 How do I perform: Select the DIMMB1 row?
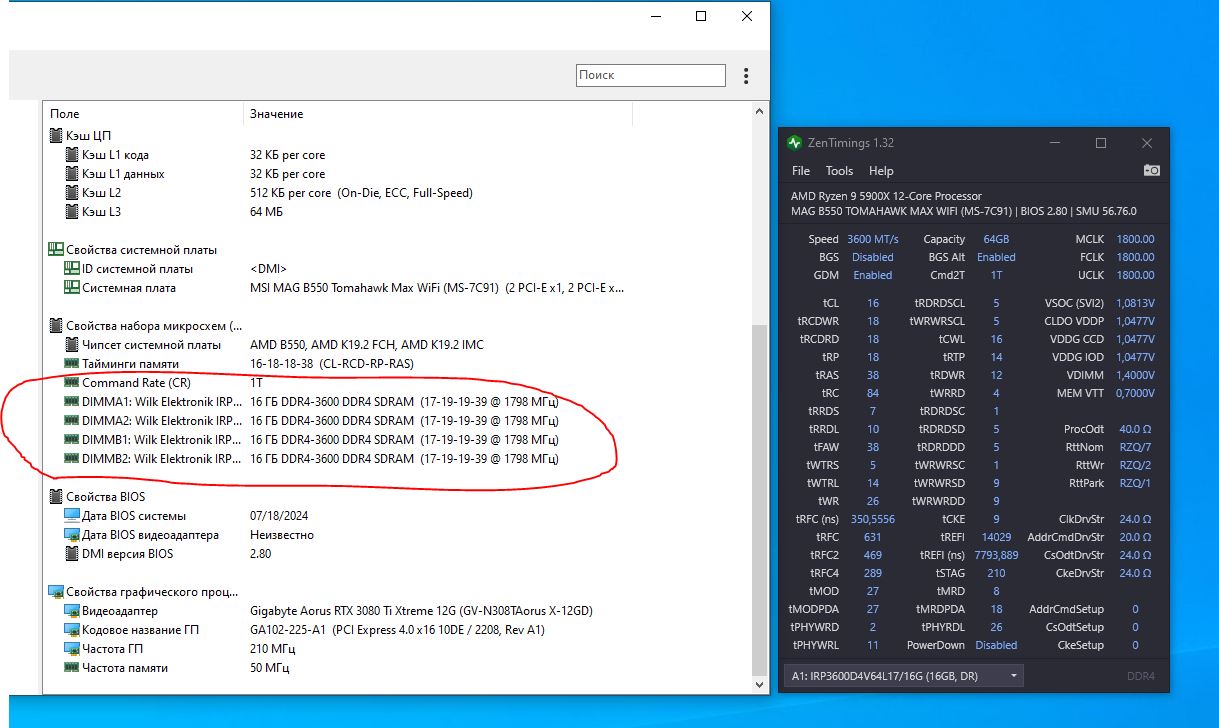(x=396, y=440)
